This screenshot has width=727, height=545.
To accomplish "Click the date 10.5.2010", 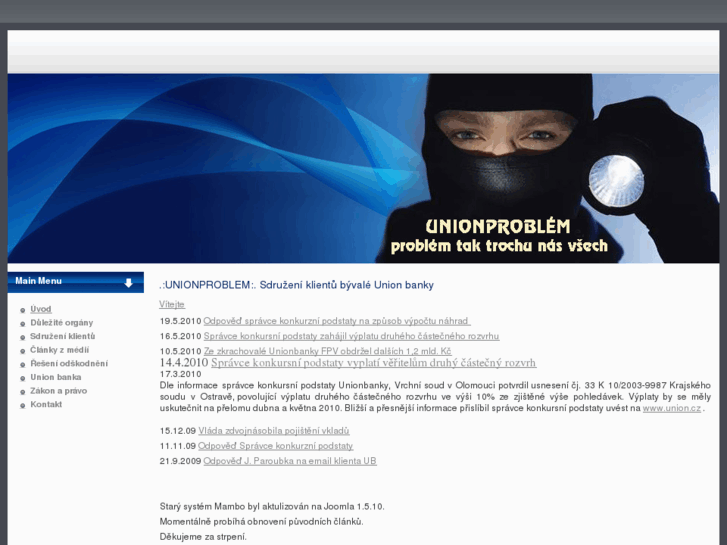I will tap(180, 351).
